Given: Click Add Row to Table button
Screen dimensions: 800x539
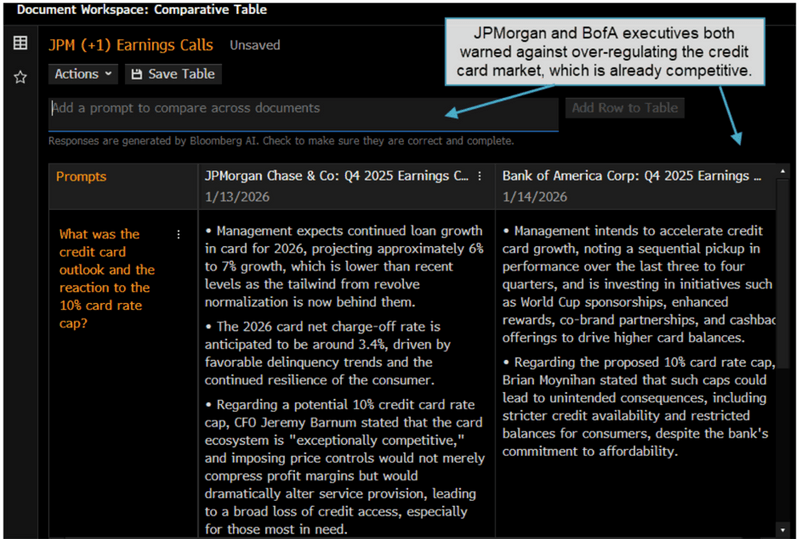Looking at the screenshot, I should point(624,108).
